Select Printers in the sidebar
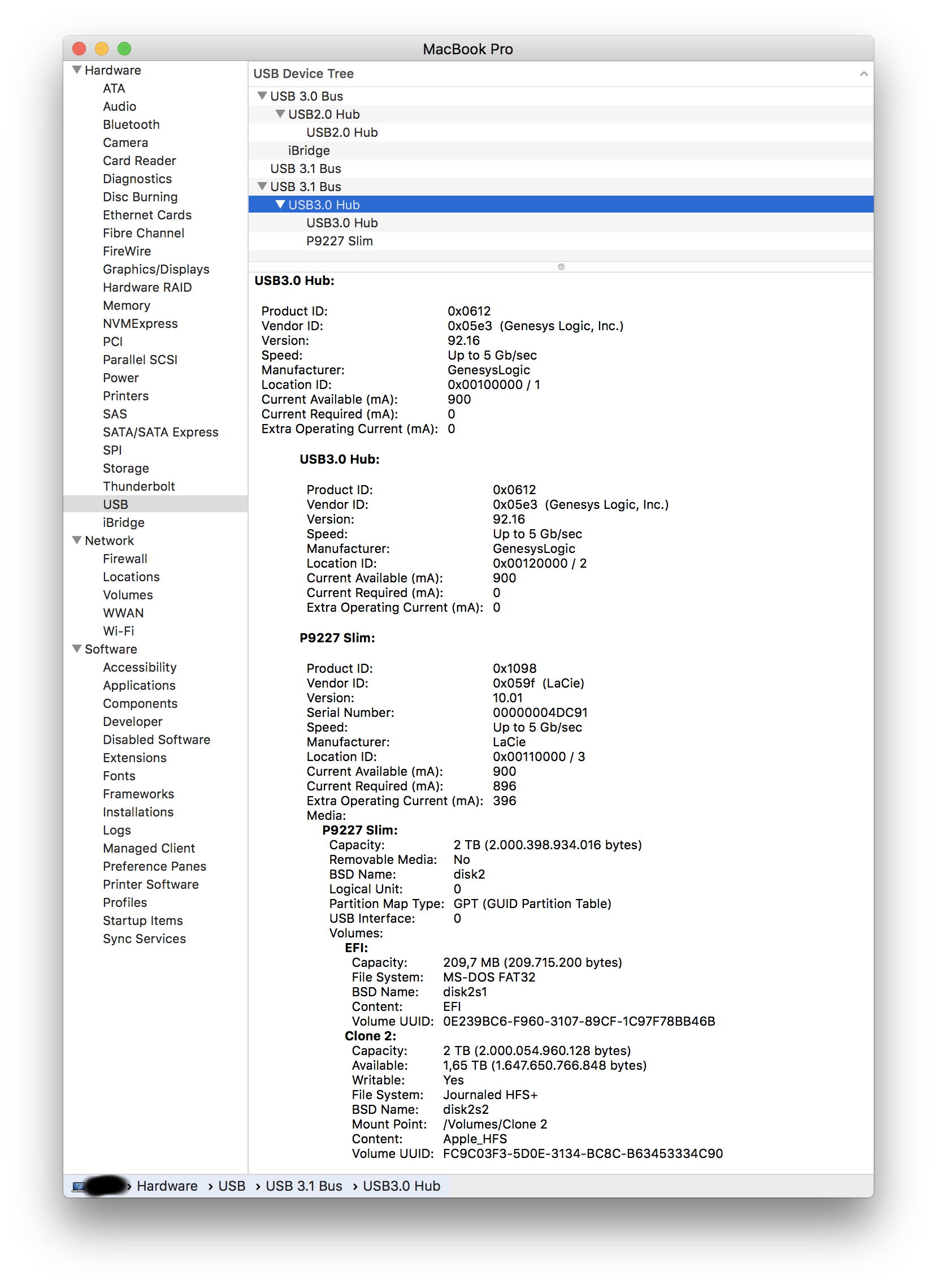This screenshot has height=1288, width=937. tap(125, 396)
